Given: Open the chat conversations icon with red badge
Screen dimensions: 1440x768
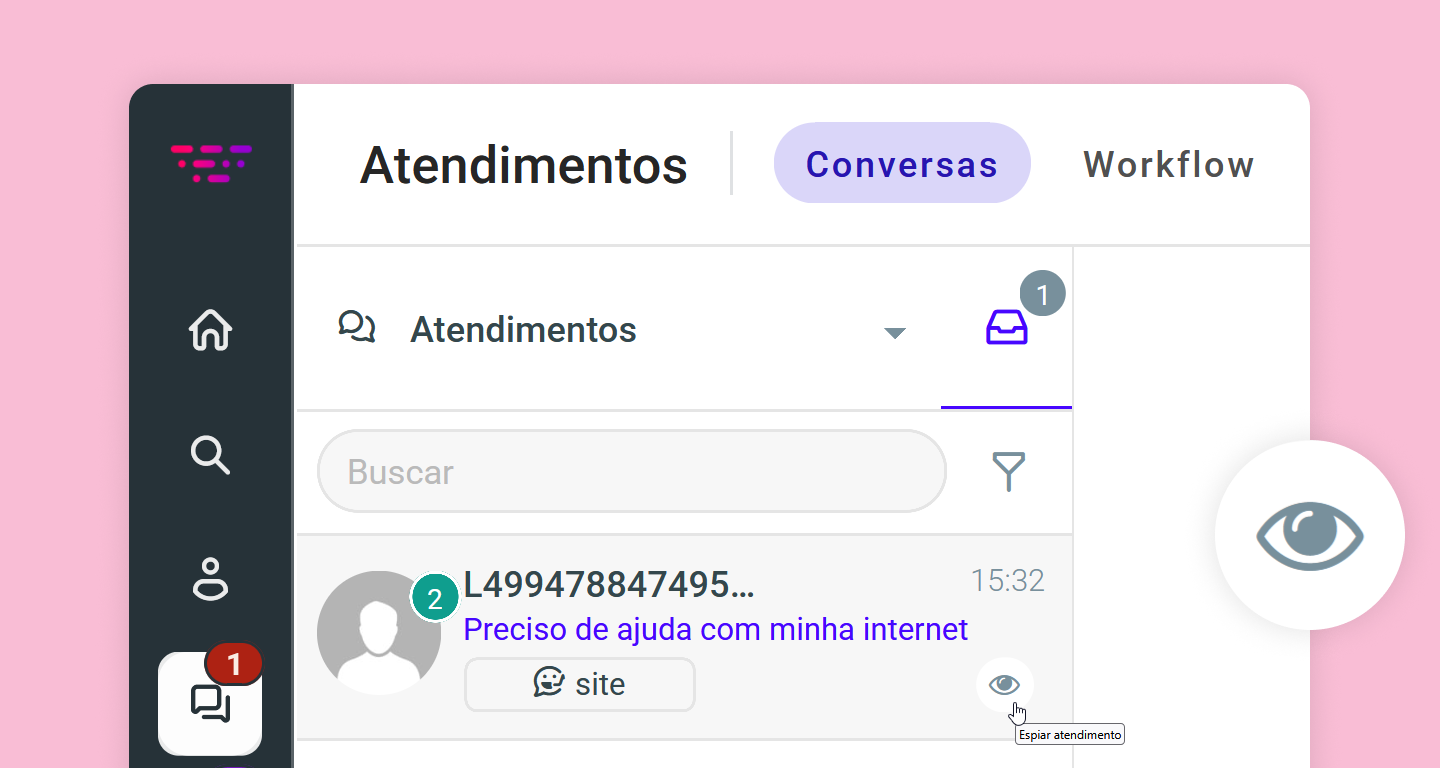Looking at the screenshot, I should (210, 703).
